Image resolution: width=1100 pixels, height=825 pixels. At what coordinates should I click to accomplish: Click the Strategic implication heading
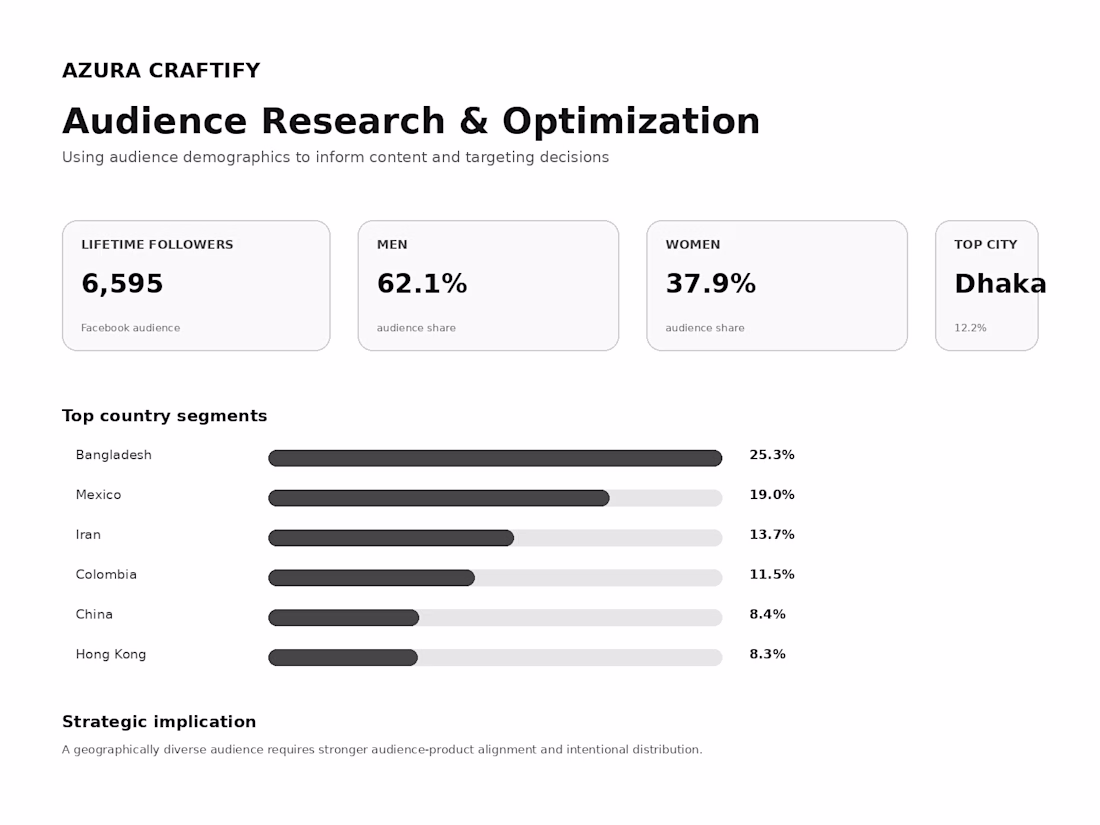pyautogui.click(x=159, y=721)
